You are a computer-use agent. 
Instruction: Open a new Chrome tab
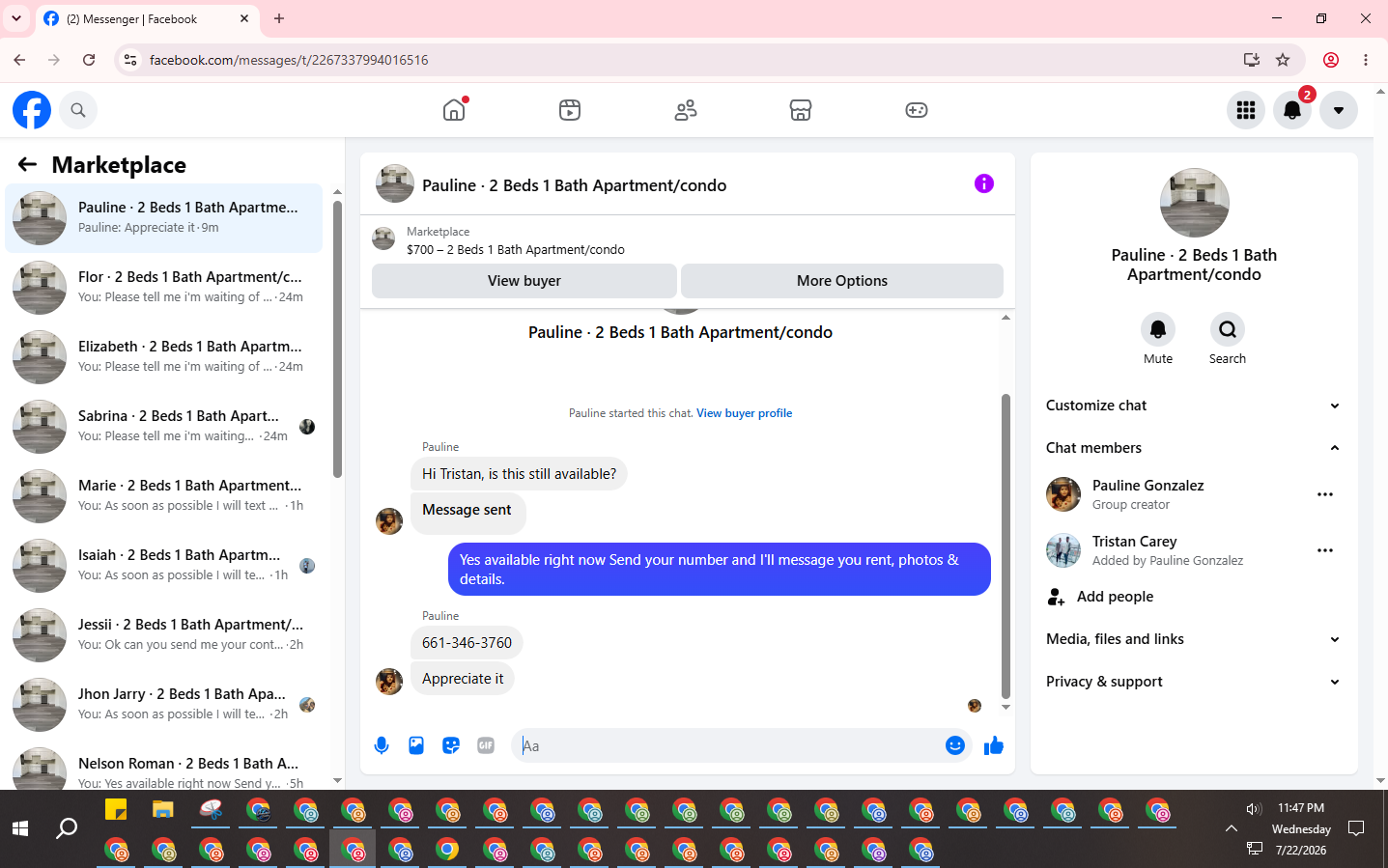coord(279,18)
